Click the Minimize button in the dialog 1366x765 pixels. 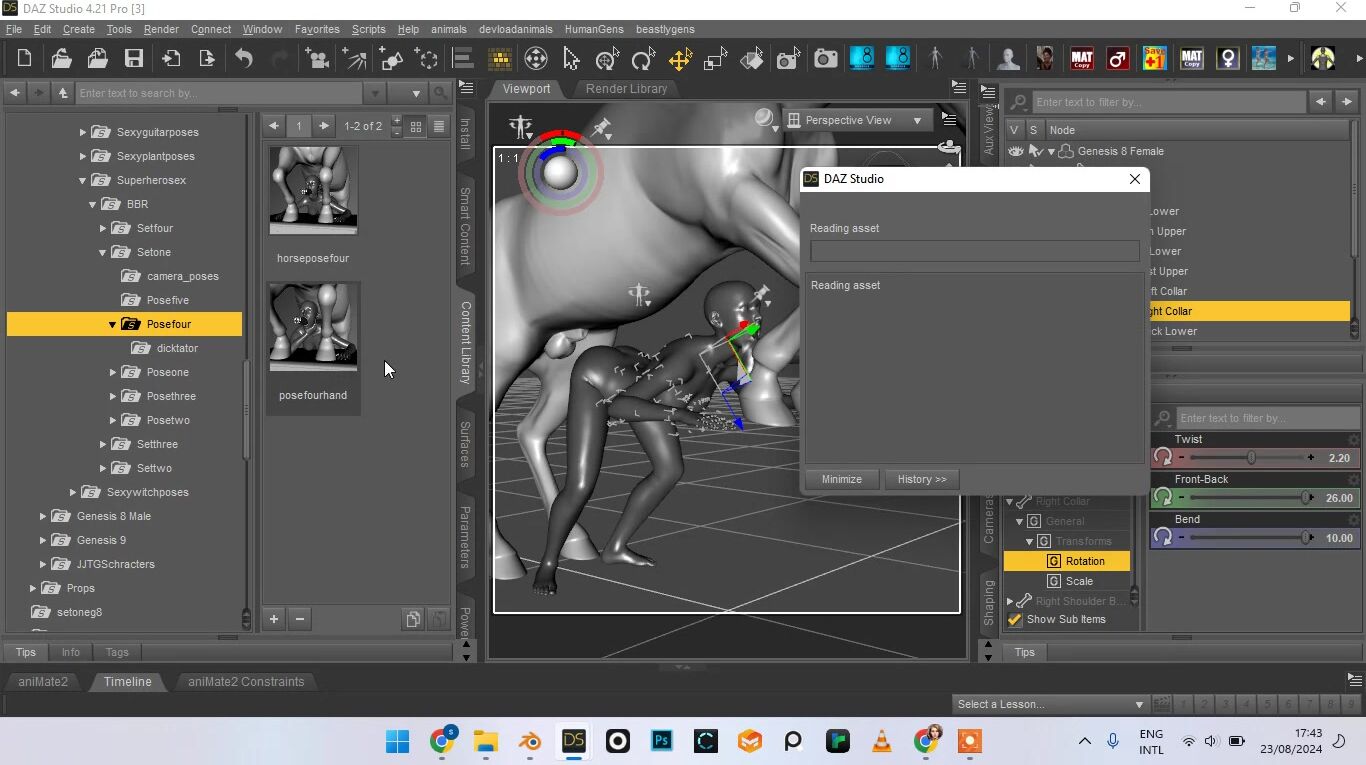point(841,479)
